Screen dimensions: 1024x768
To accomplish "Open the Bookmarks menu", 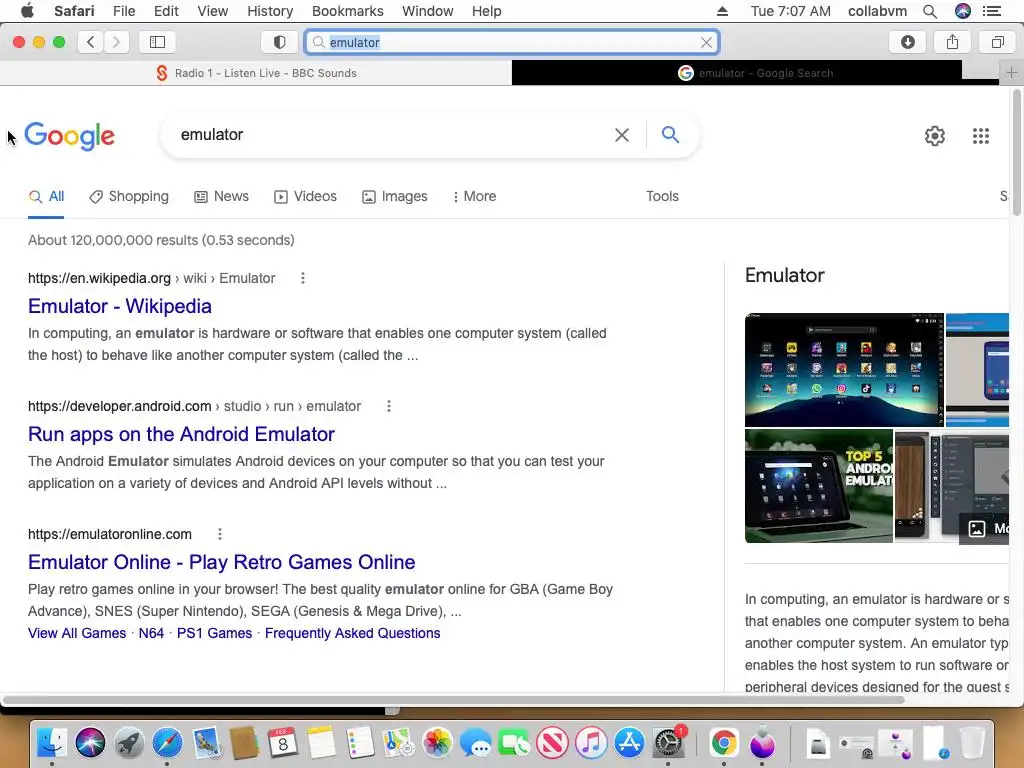I will (x=347, y=11).
